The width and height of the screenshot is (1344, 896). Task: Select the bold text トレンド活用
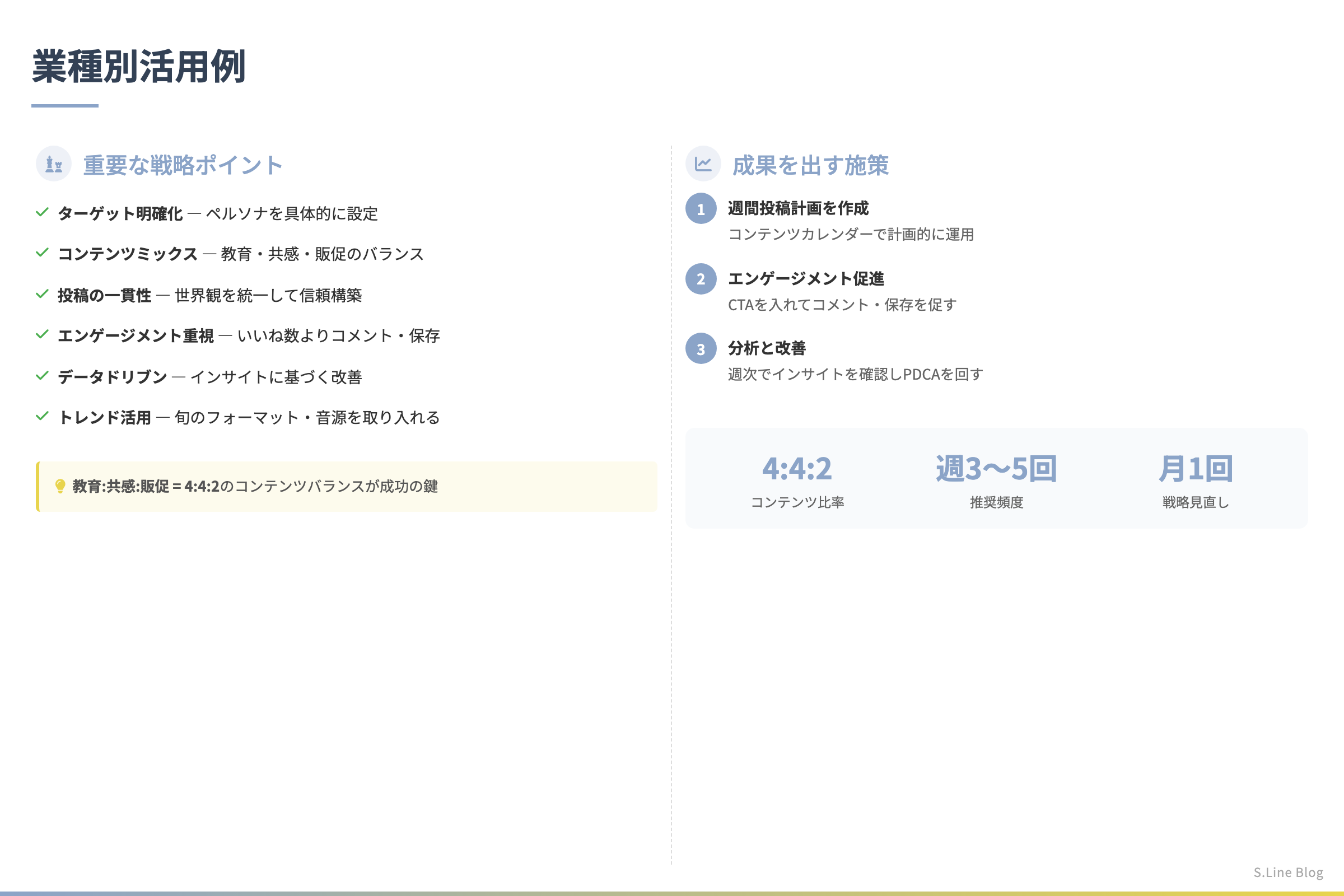click(x=105, y=418)
